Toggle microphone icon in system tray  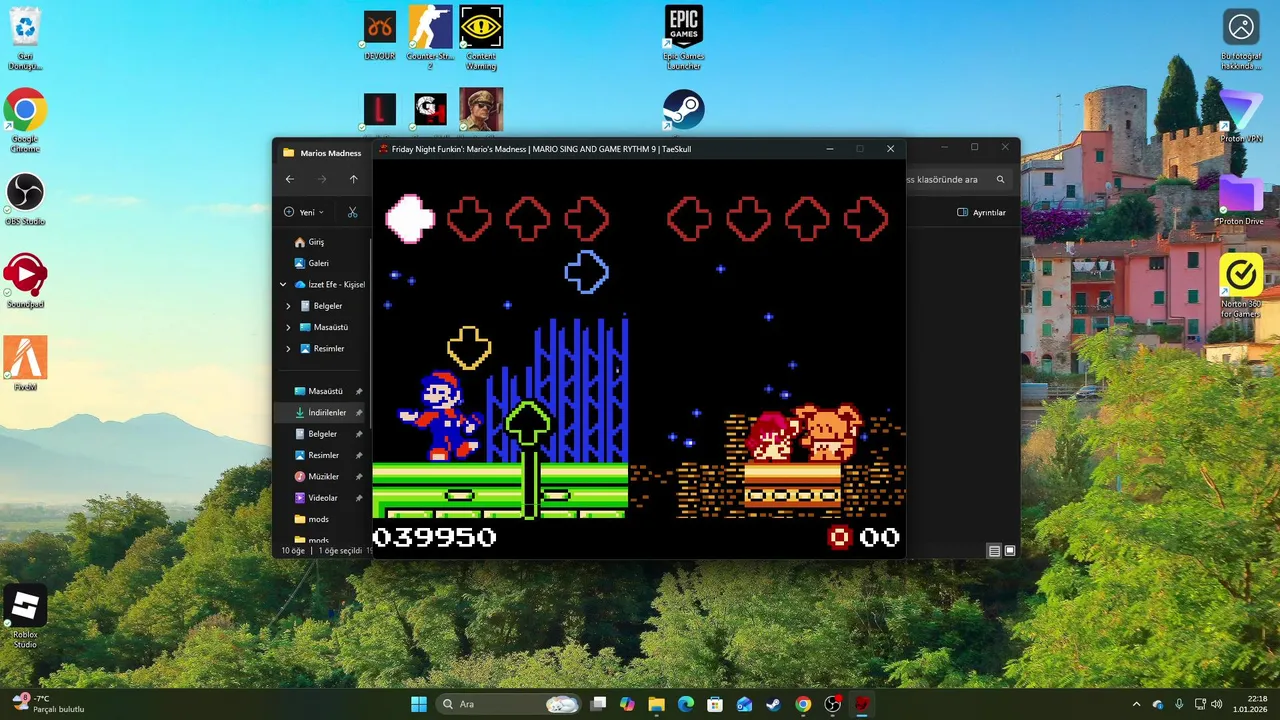click(1179, 704)
